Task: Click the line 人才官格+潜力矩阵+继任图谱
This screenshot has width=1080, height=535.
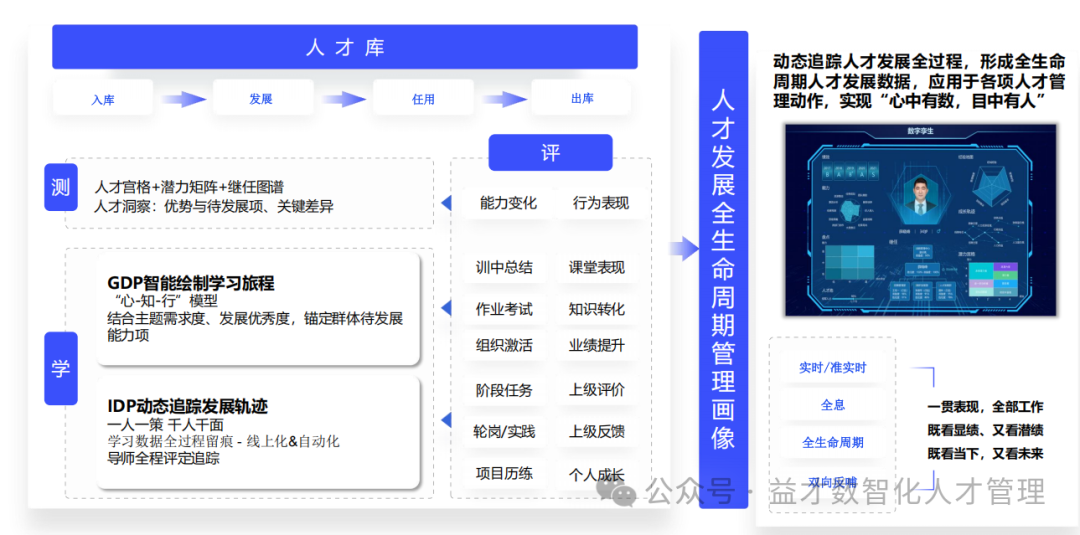Action: click(x=189, y=187)
